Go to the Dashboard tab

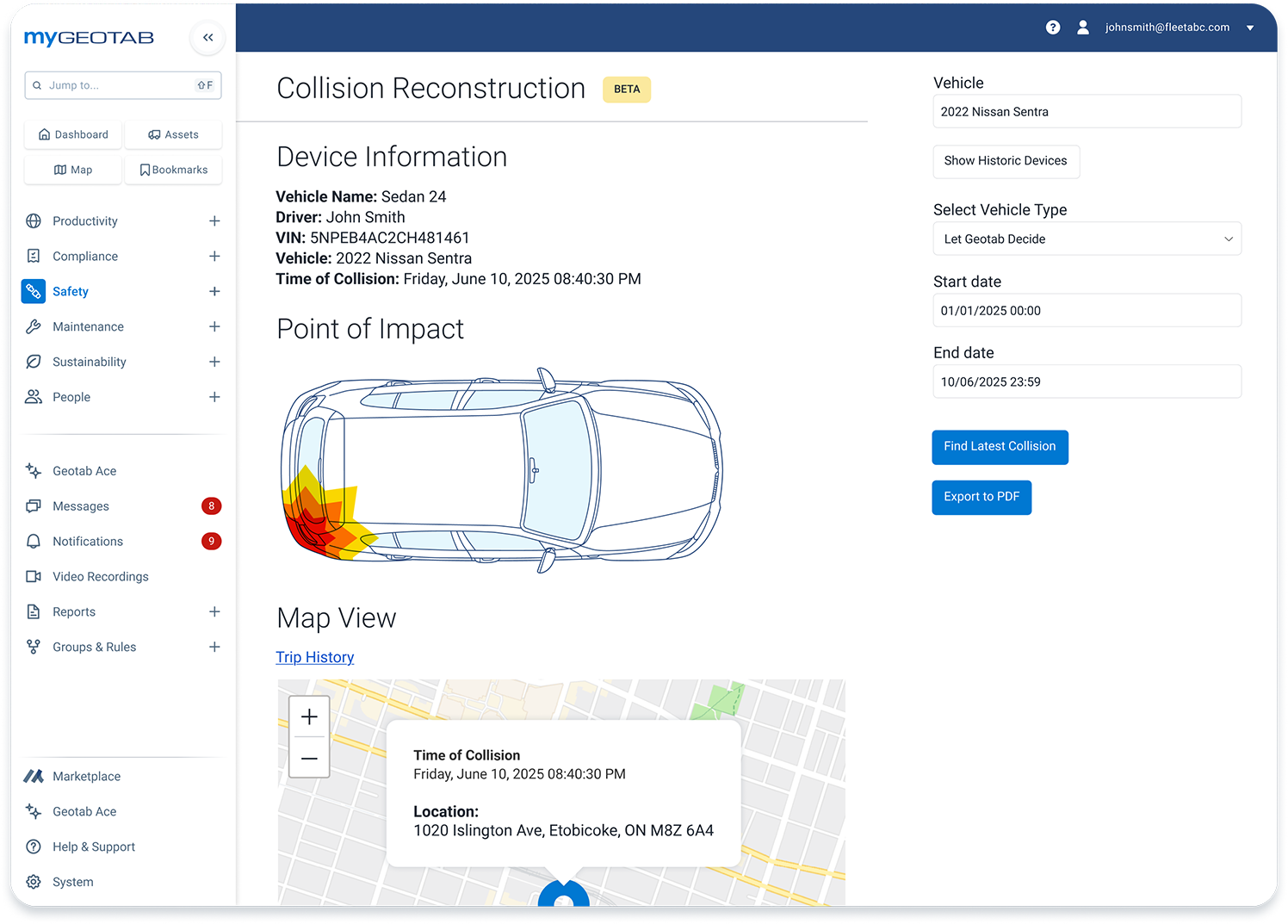point(74,134)
